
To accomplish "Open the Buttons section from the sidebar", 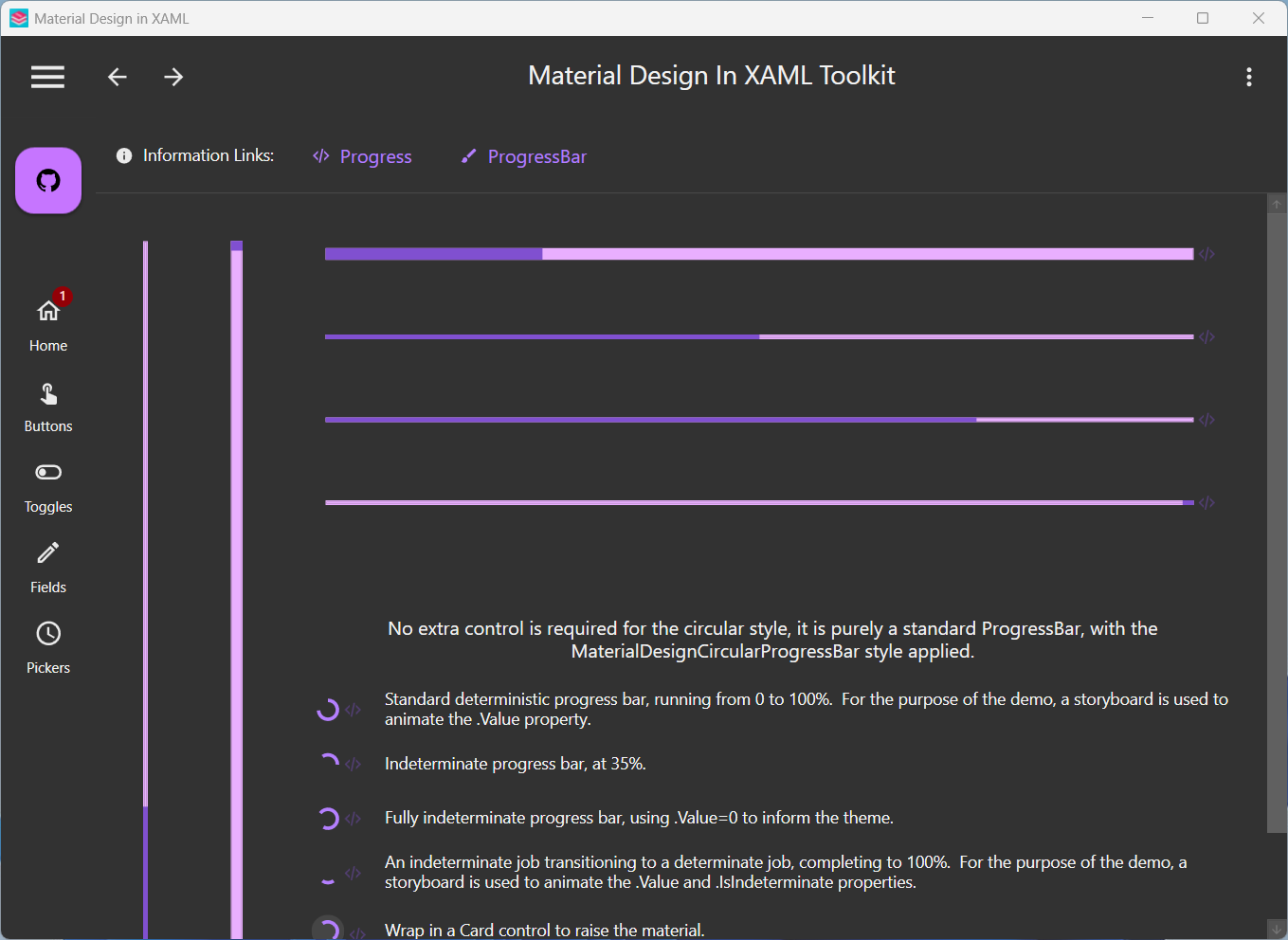I will (48, 393).
